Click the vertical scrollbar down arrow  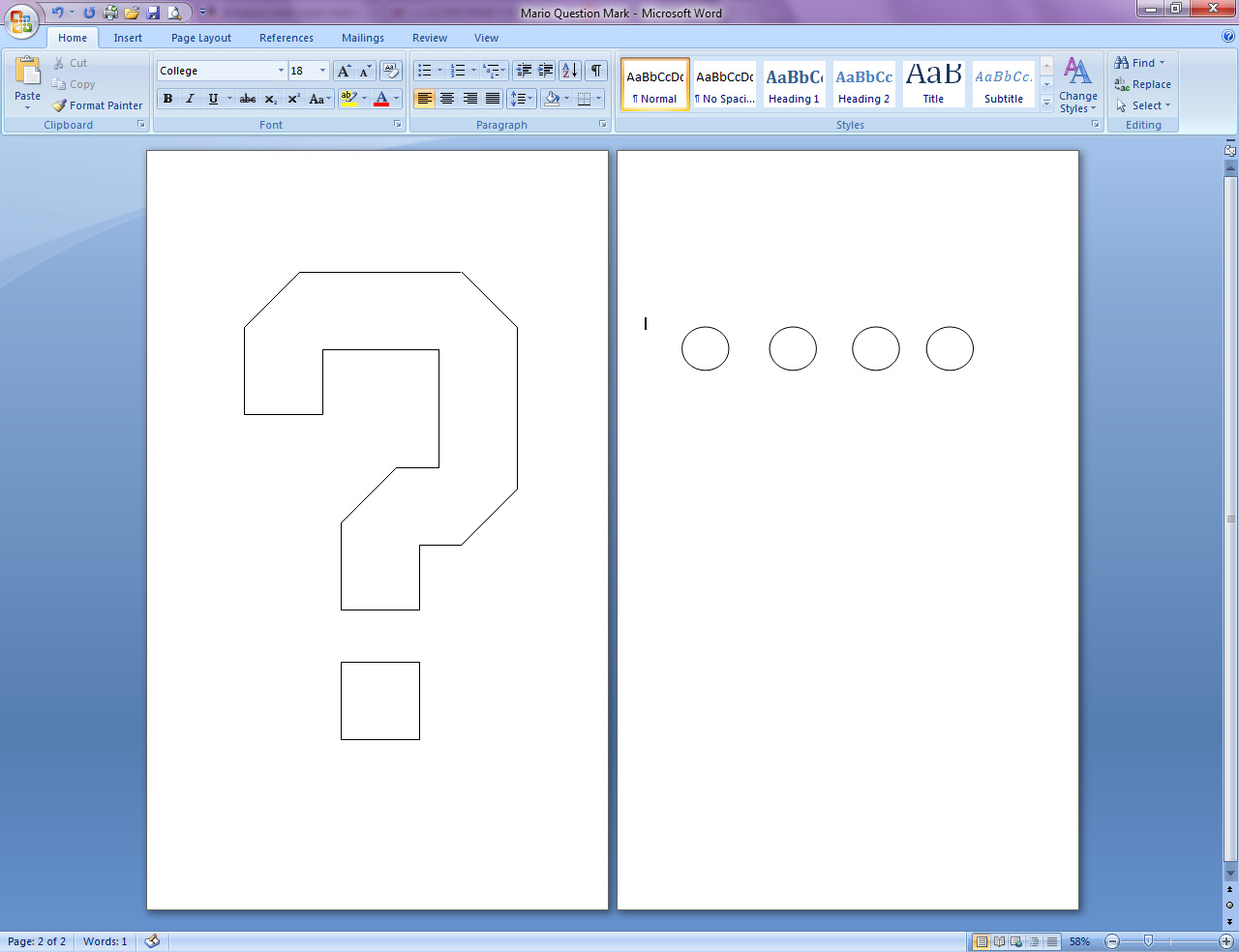click(1230, 874)
